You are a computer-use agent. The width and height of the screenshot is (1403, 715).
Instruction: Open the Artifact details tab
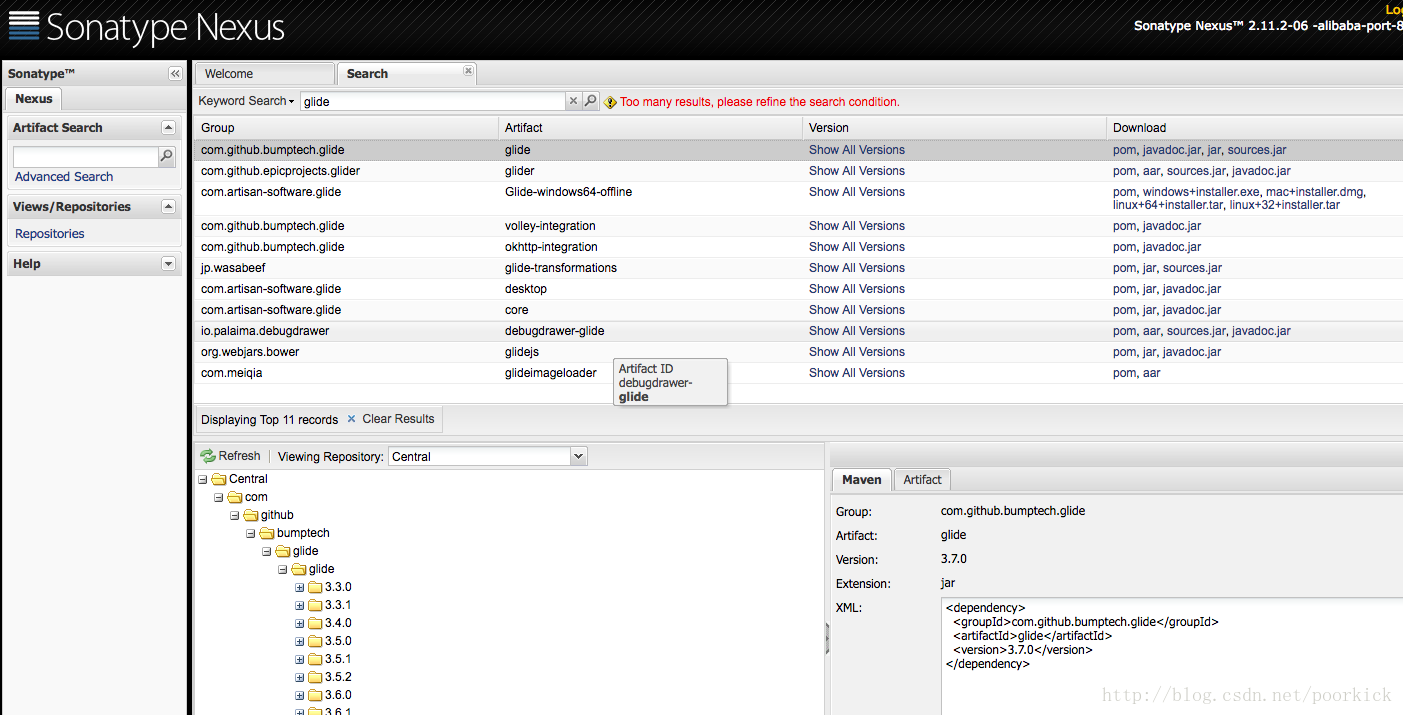[922, 480]
